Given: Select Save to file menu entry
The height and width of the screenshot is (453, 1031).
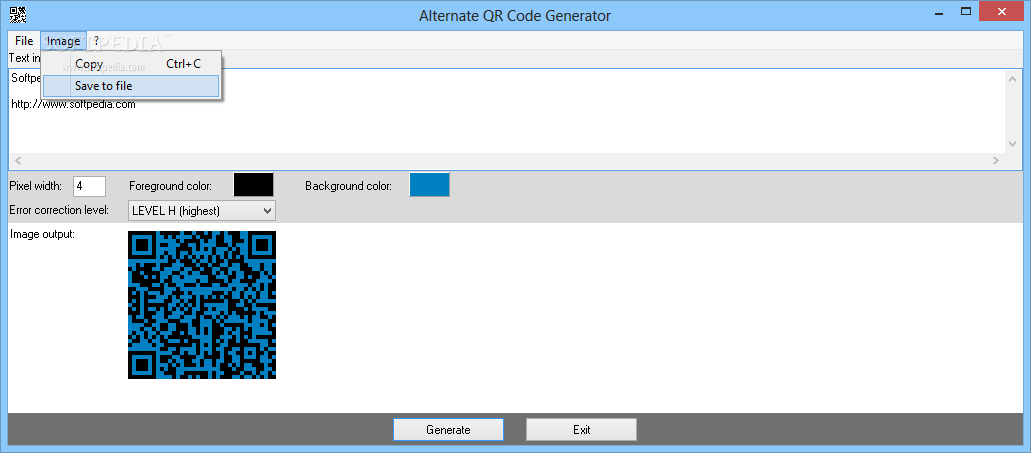Looking at the screenshot, I should (131, 86).
